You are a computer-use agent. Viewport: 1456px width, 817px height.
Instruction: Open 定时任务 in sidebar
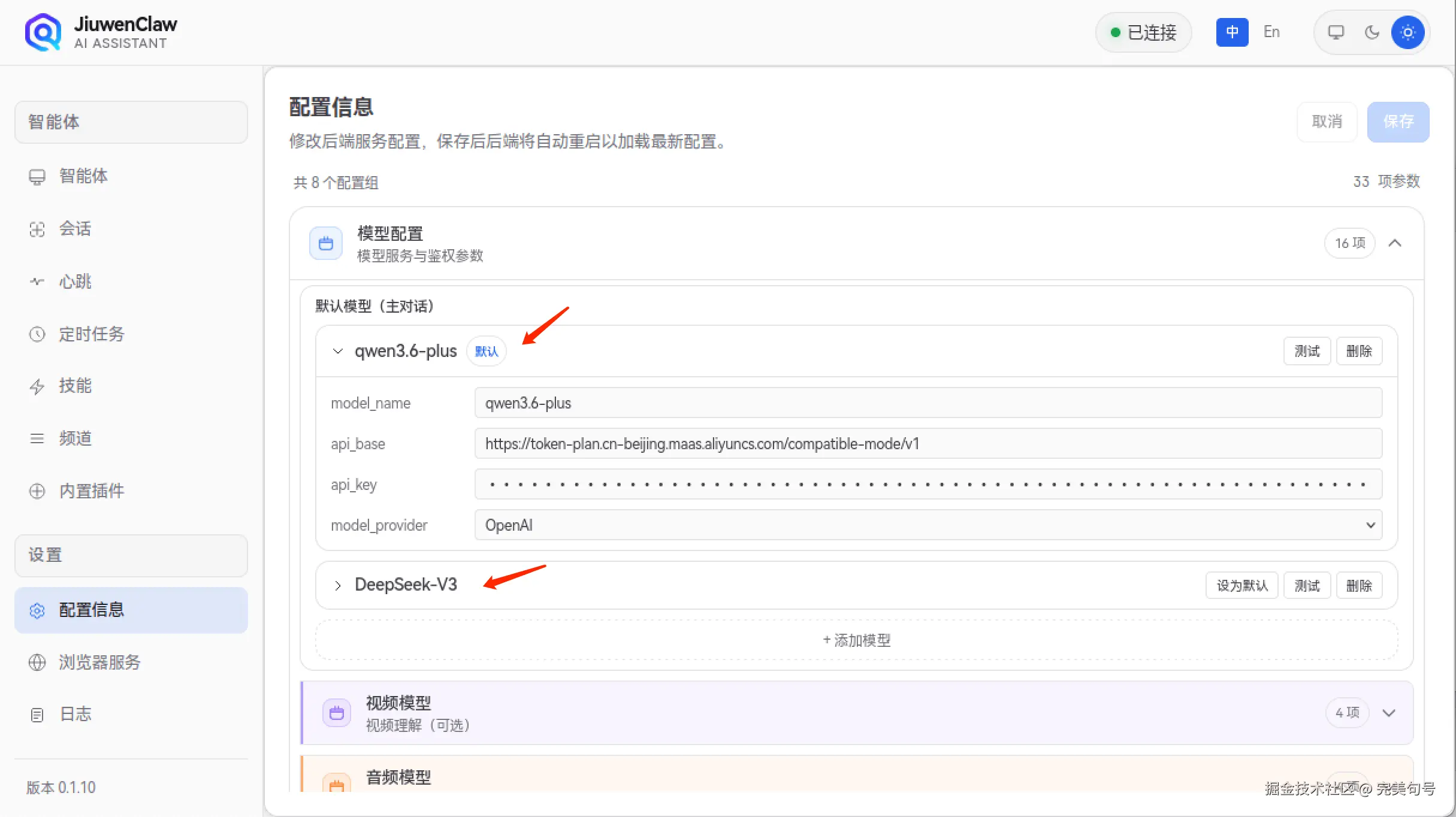click(x=131, y=334)
